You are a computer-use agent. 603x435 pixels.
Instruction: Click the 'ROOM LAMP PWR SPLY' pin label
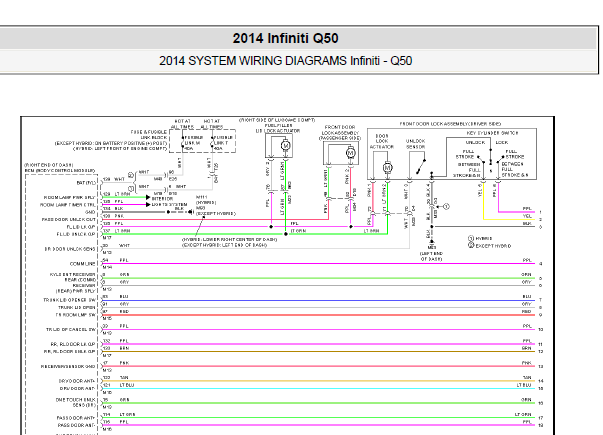click(x=70, y=197)
